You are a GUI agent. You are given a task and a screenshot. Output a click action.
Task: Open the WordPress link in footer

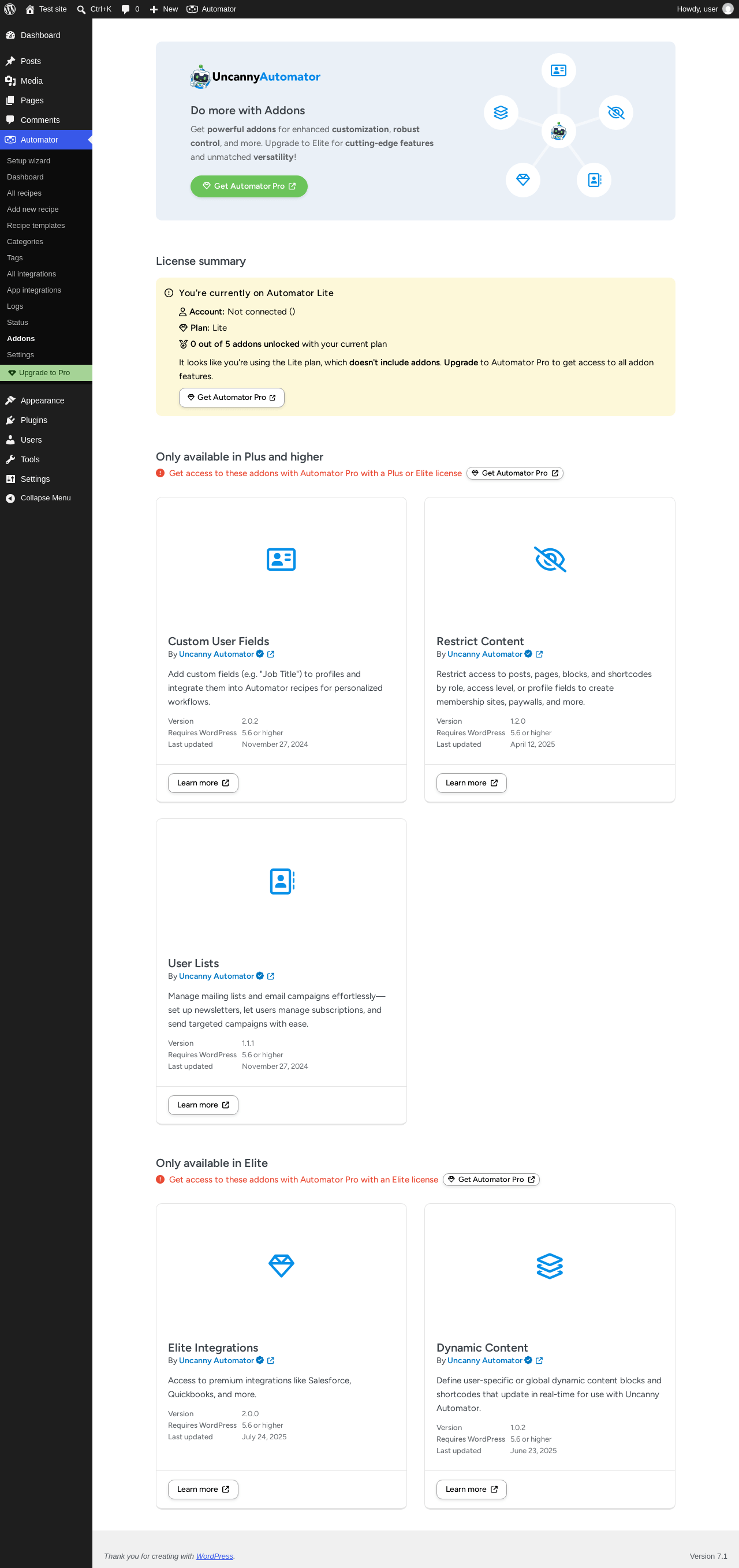(214, 1555)
